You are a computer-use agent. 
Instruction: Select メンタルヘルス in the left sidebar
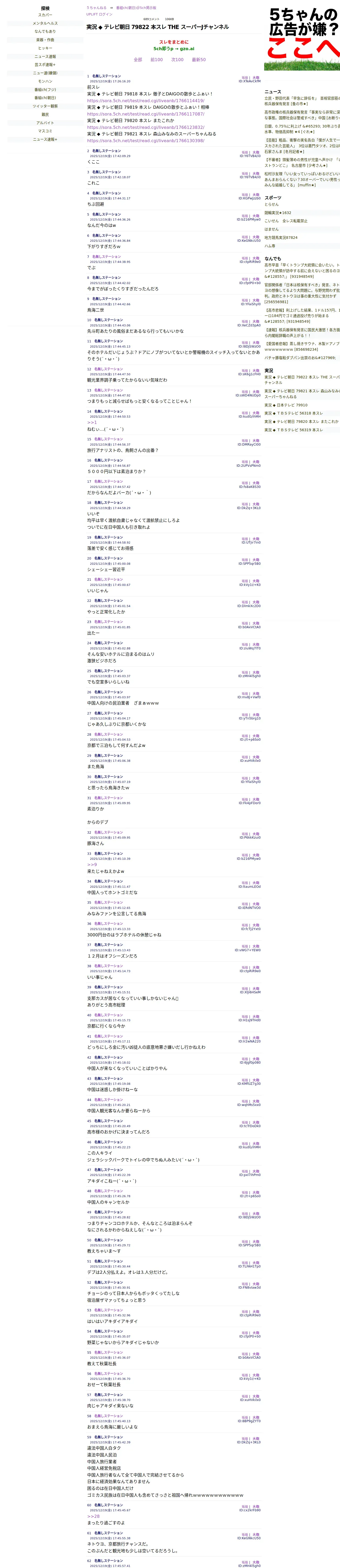[x=45, y=23]
